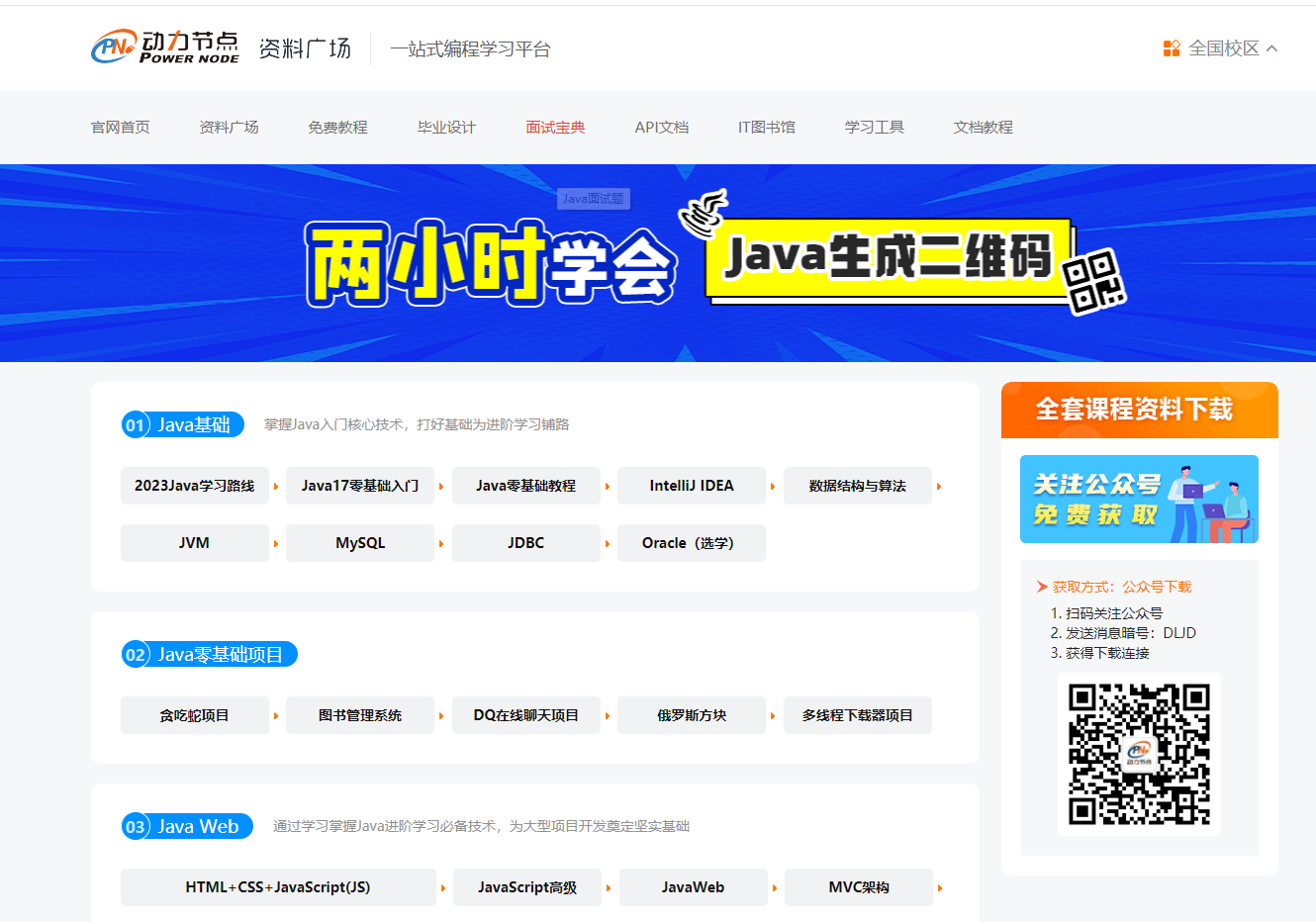Image resolution: width=1316 pixels, height=922 pixels.
Task: Click the campus icon beside 全国校区
Action: tap(1171, 46)
